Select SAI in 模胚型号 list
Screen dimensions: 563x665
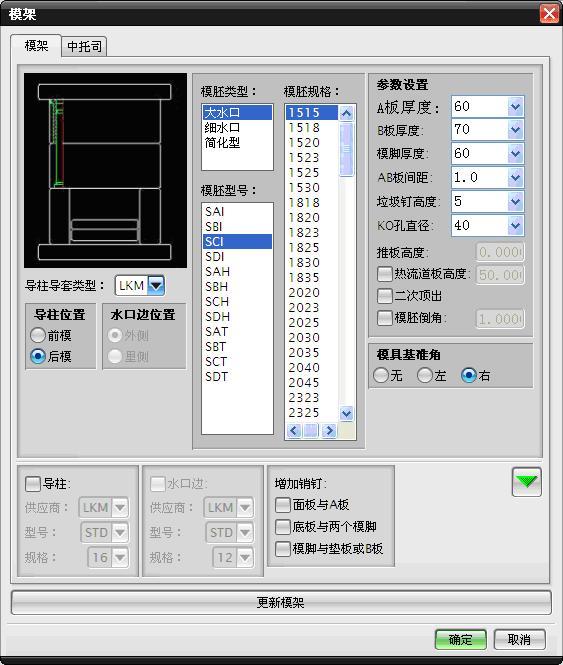(x=237, y=211)
